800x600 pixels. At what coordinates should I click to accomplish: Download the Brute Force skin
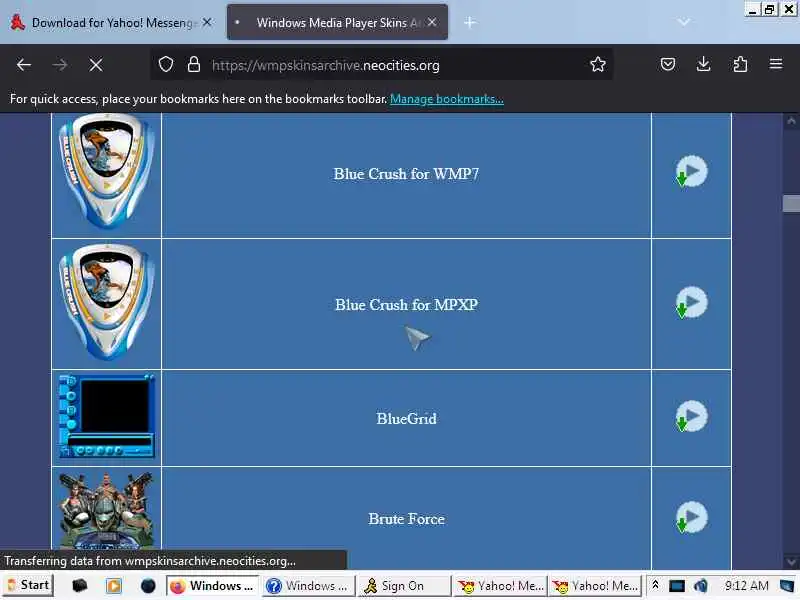click(x=691, y=517)
